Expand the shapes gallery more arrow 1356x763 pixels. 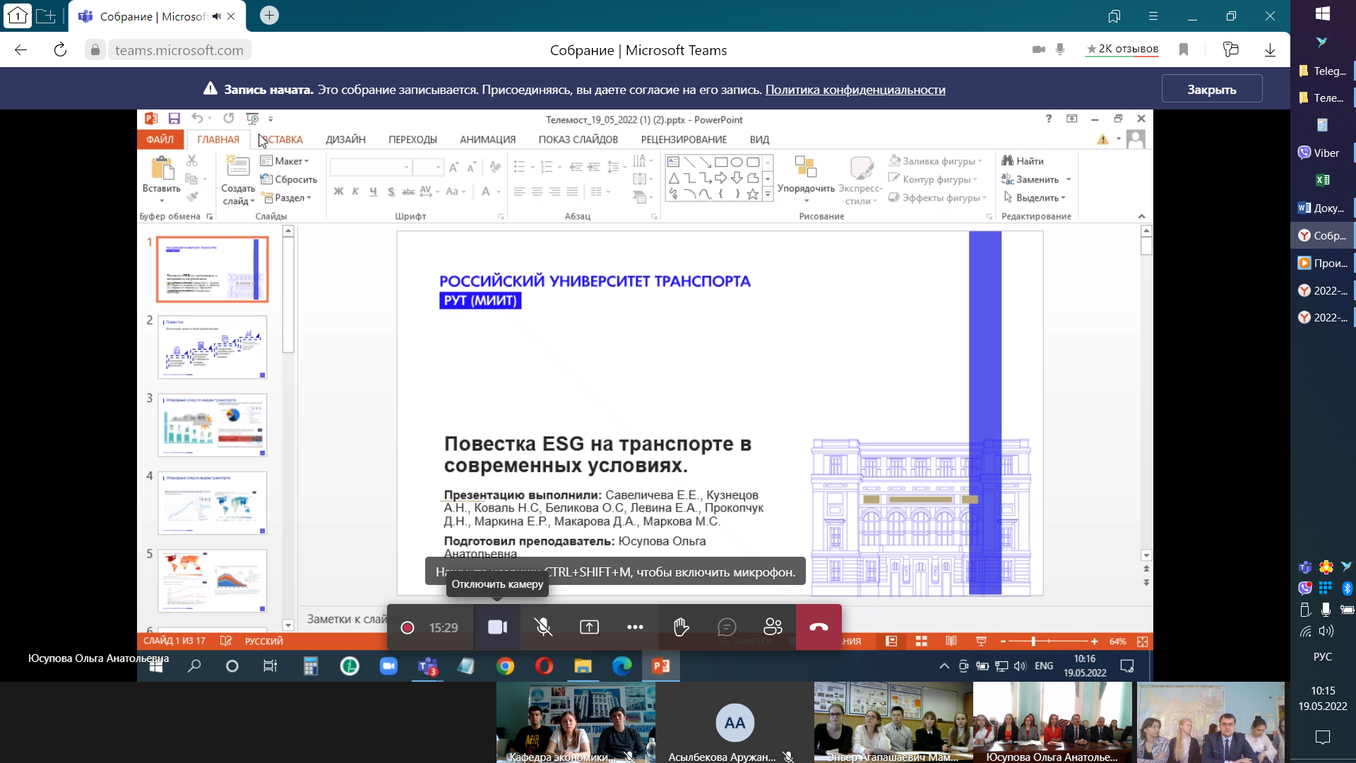[x=768, y=195]
